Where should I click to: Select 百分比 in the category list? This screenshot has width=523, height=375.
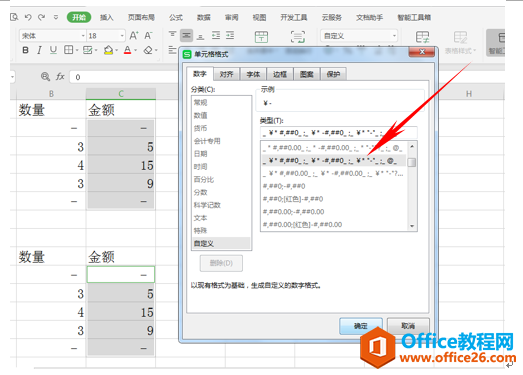[x=204, y=179]
